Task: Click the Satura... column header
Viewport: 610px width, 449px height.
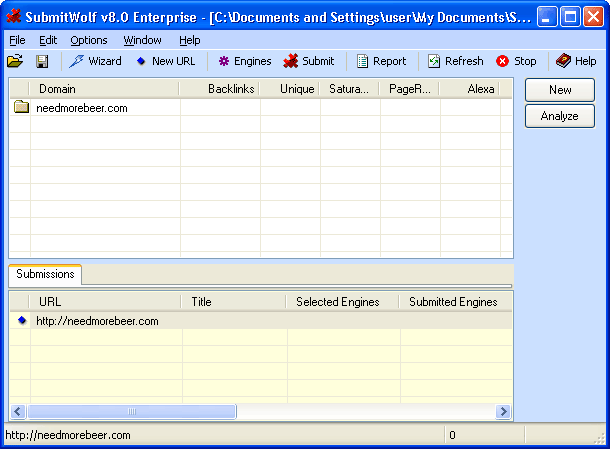Action: pyautogui.click(x=349, y=89)
